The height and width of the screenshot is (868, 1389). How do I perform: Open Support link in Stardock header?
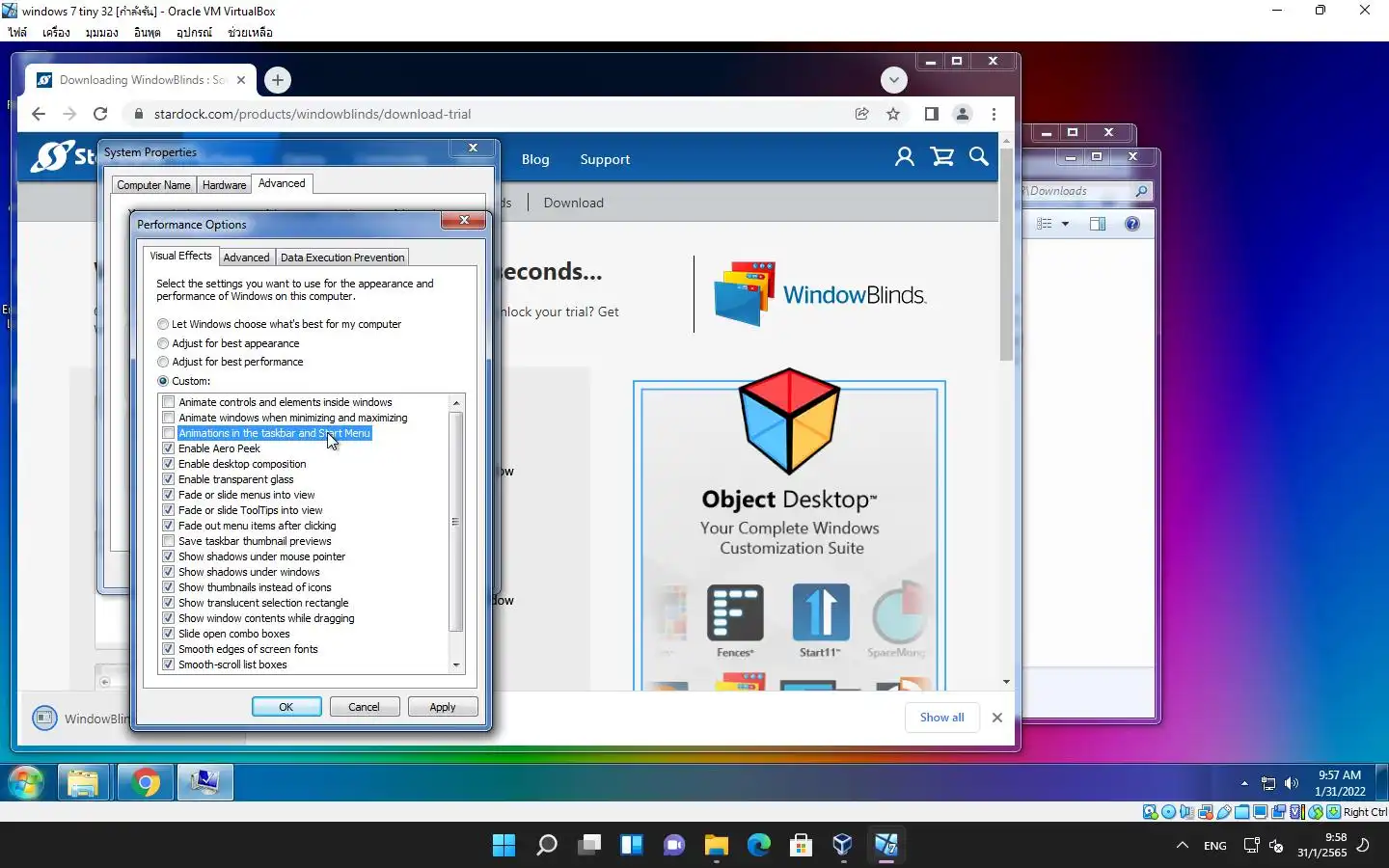pos(605,160)
